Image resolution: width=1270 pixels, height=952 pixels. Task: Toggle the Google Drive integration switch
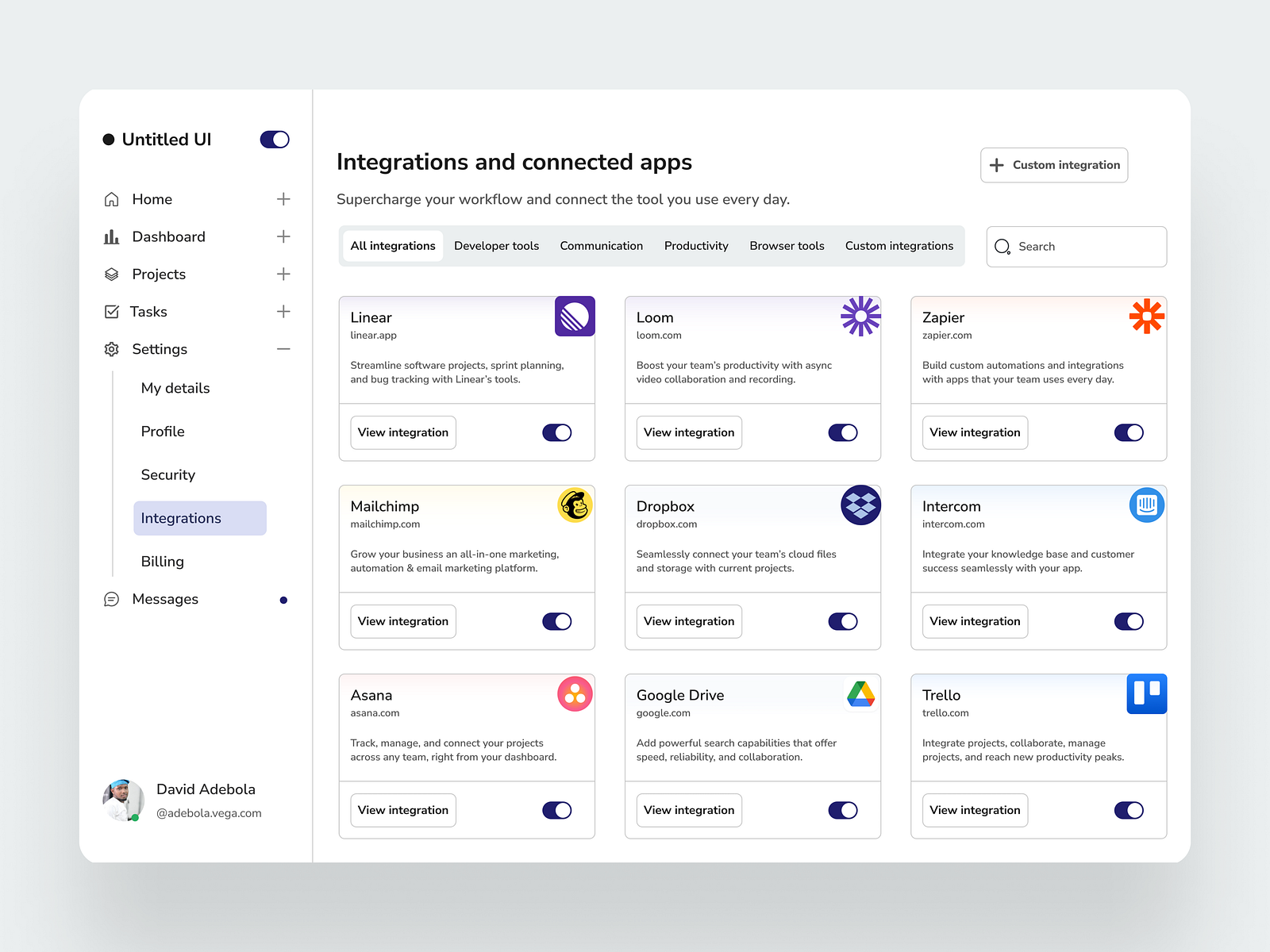843,810
